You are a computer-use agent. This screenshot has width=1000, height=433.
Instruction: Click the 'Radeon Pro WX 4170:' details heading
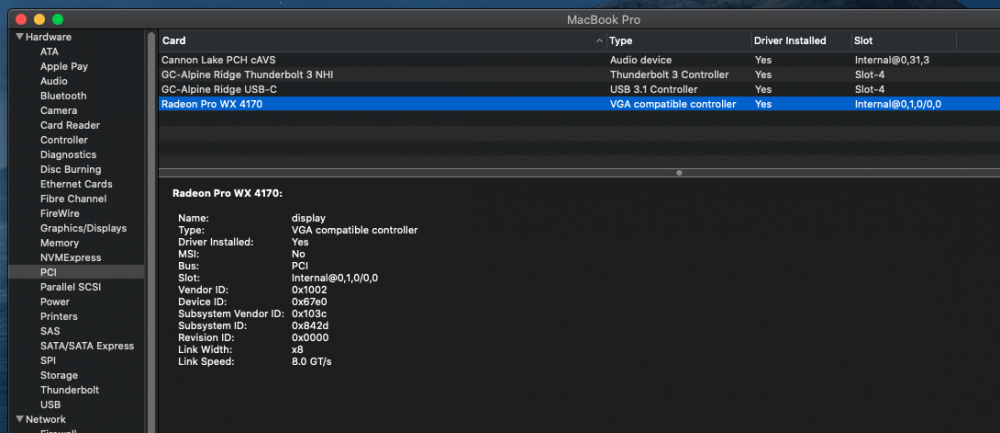pos(228,193)
